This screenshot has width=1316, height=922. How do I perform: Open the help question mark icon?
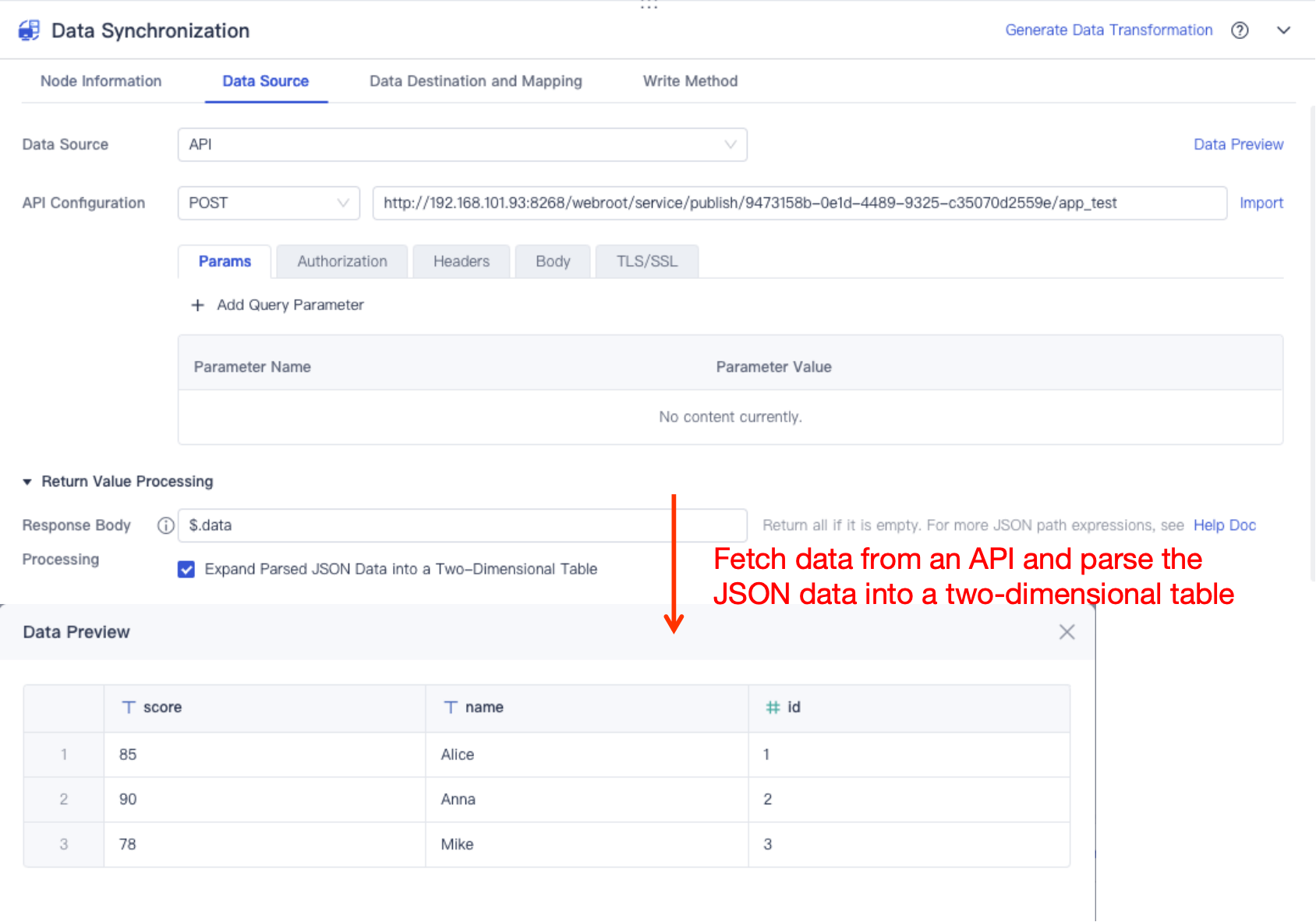(1240, 30)
